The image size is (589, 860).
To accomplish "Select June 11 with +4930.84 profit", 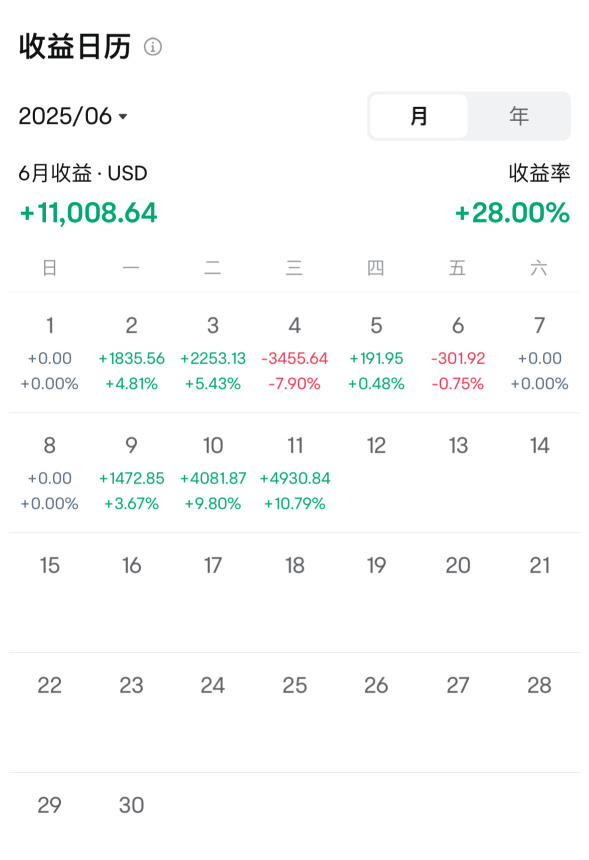I will [x=294, y=473].
